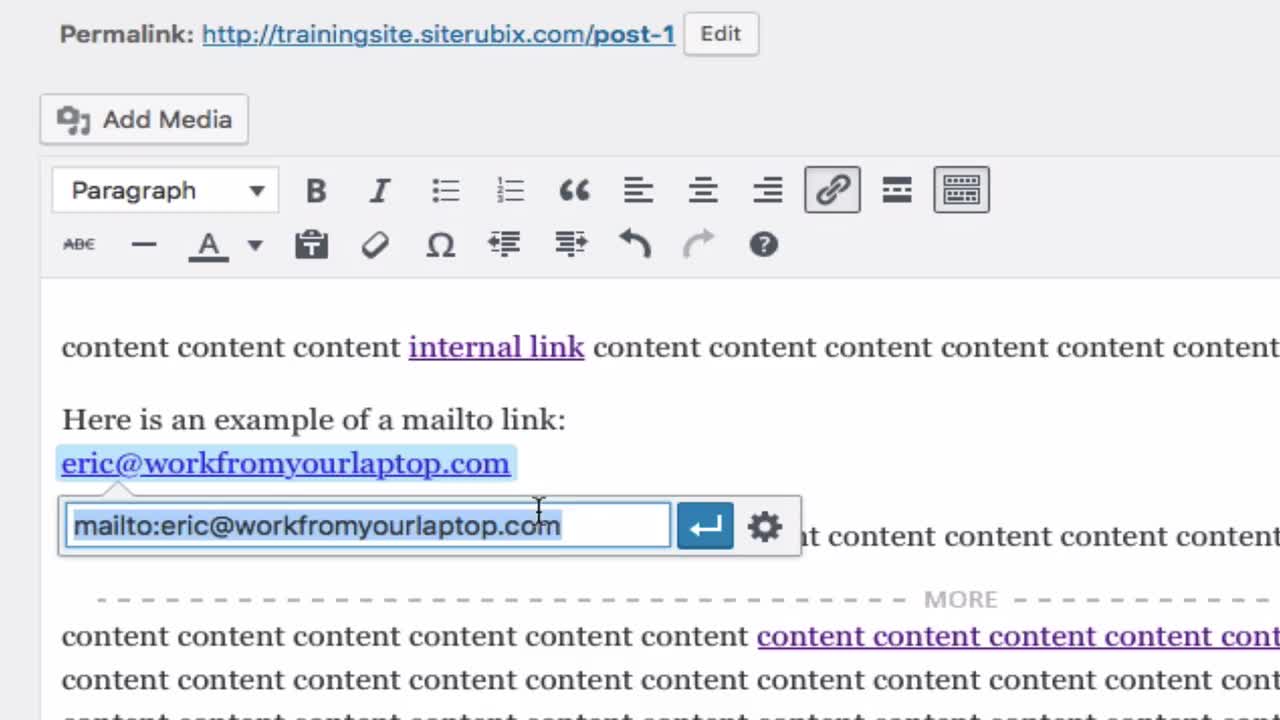Toggle the unordered list

click(445, 189)
